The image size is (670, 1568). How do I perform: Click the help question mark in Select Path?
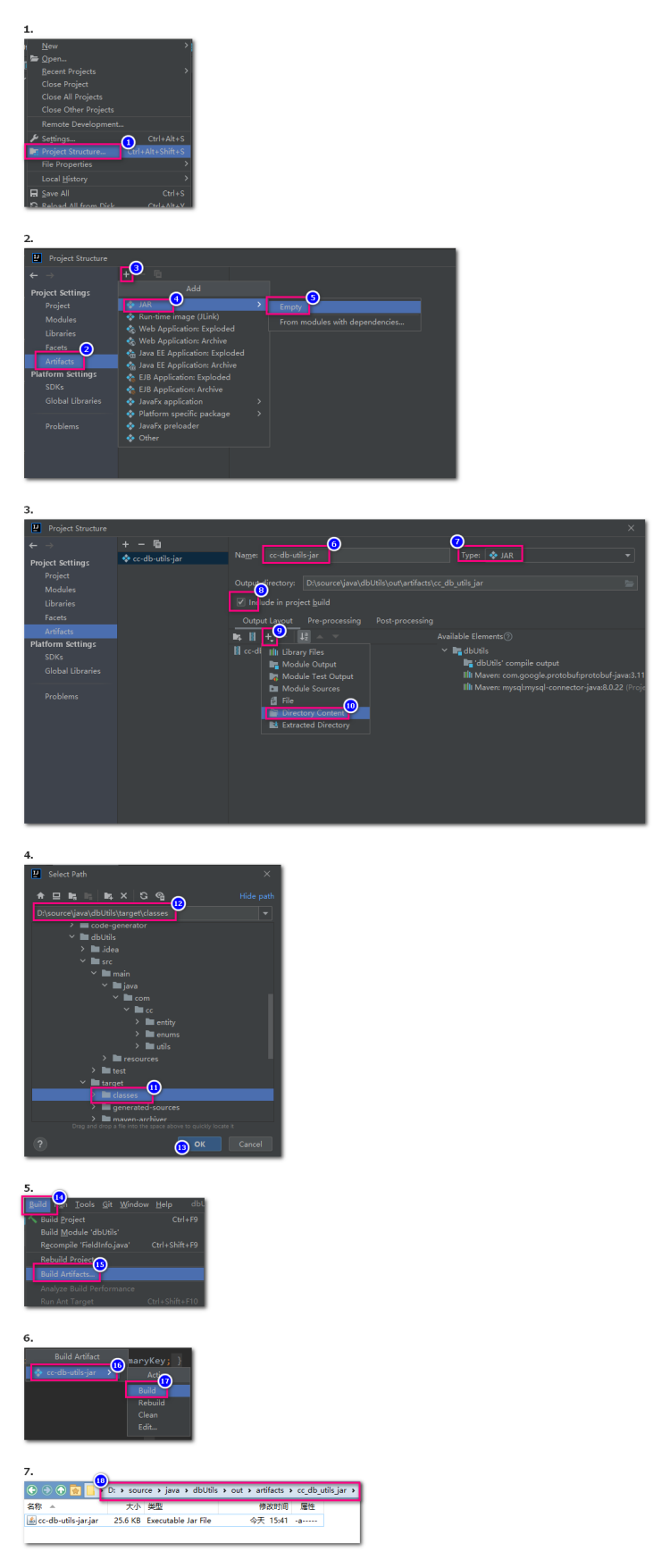39,1144
